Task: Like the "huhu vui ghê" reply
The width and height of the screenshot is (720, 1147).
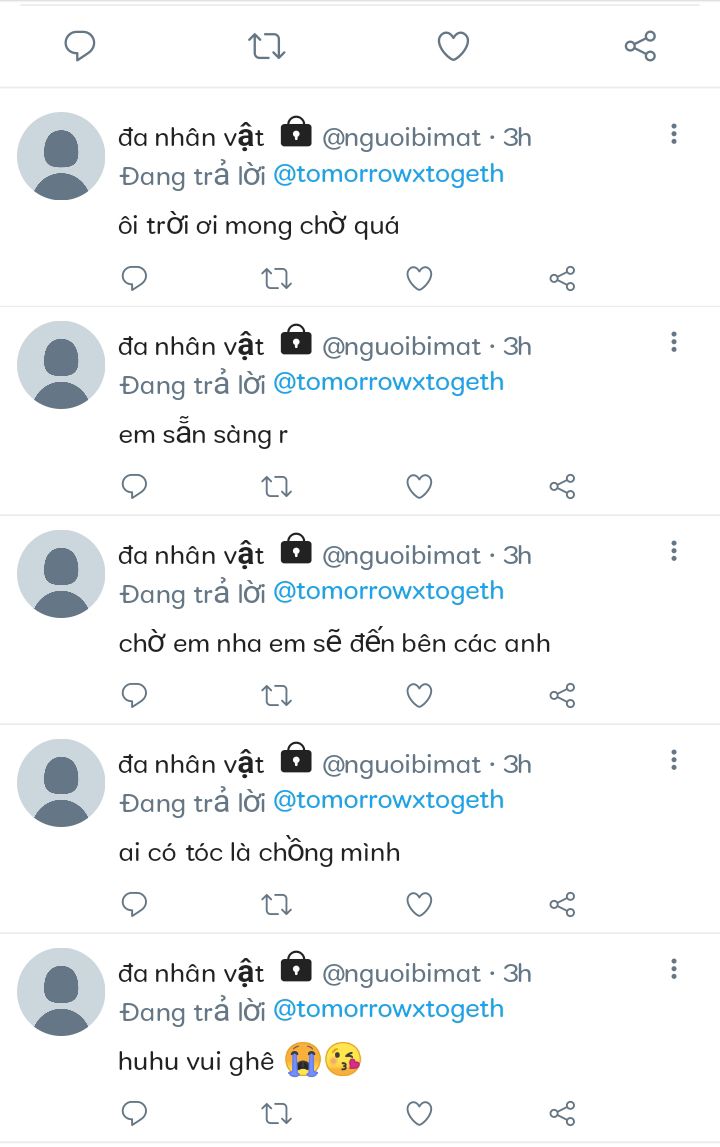Action: point(419,1113)
